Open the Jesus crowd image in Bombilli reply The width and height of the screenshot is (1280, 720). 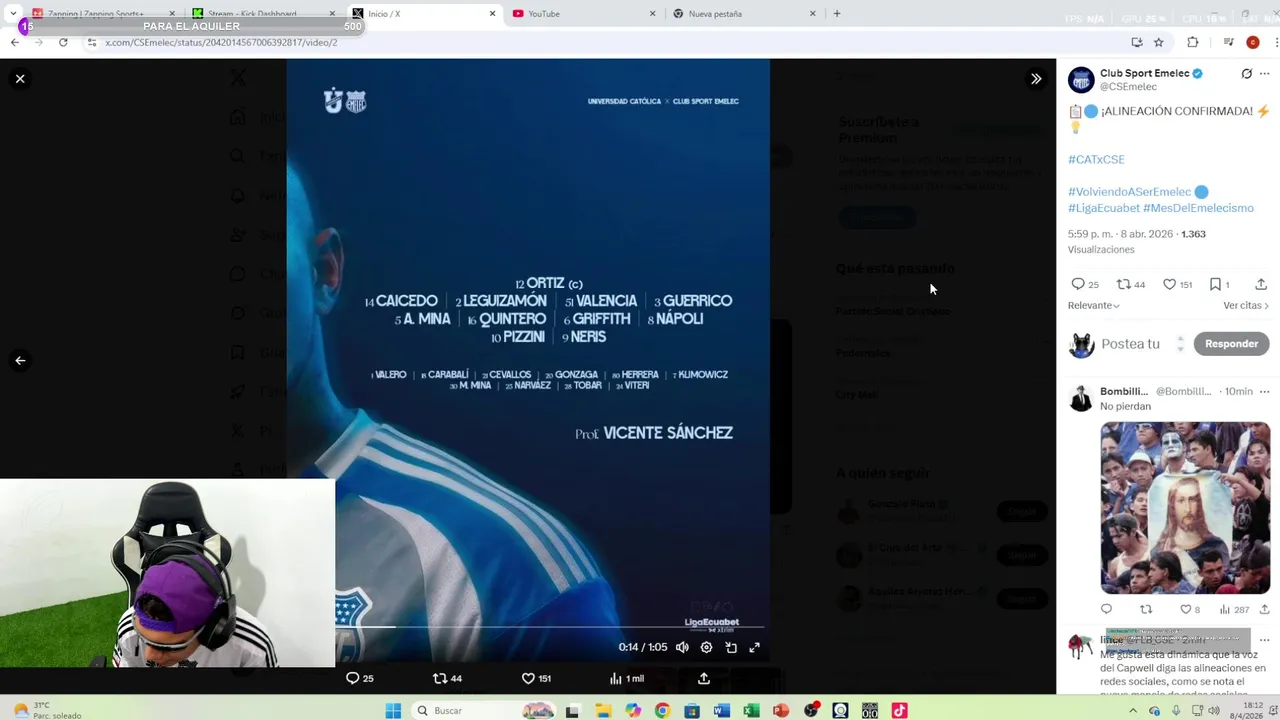pos(1185,508)
